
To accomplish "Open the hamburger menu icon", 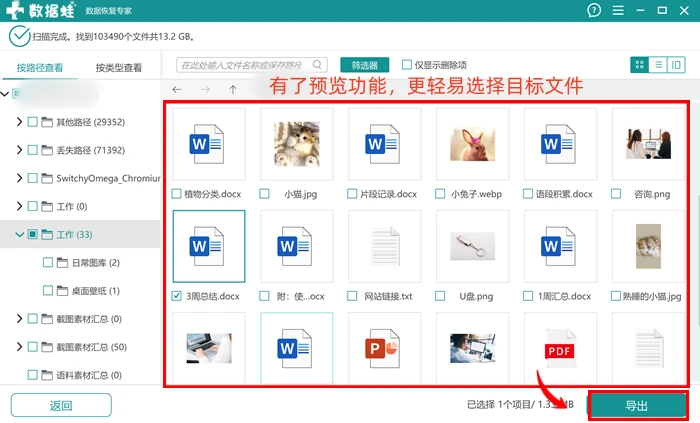I will click(618, 10).
